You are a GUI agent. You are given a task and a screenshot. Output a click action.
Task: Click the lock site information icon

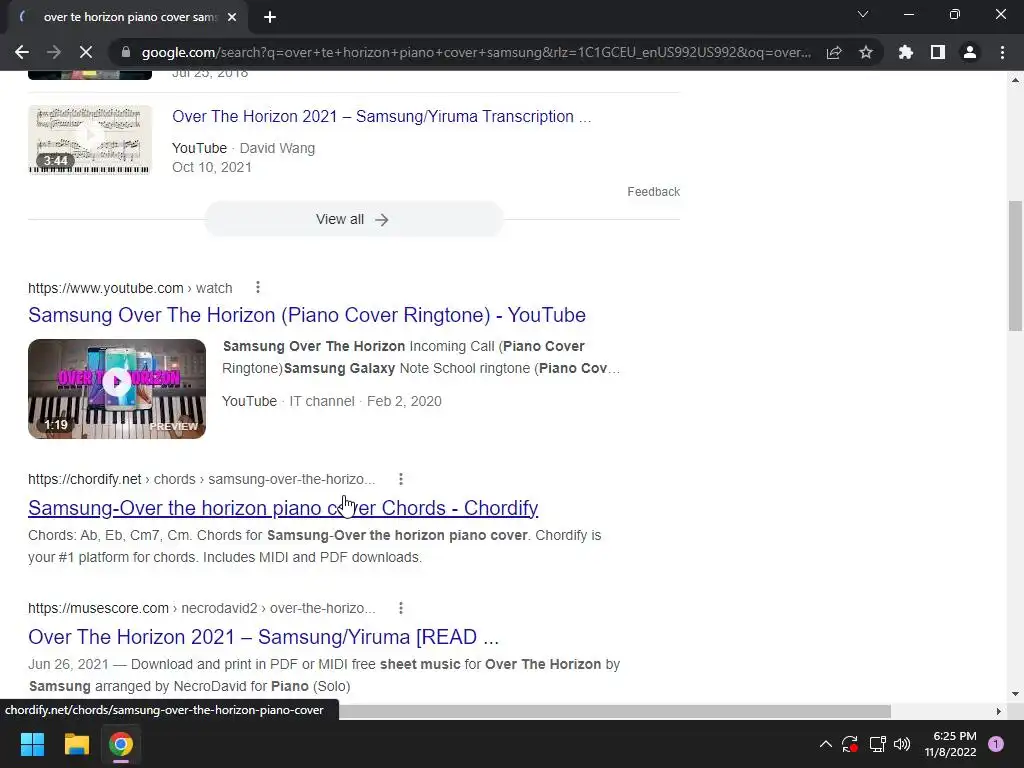coord(126,52)
